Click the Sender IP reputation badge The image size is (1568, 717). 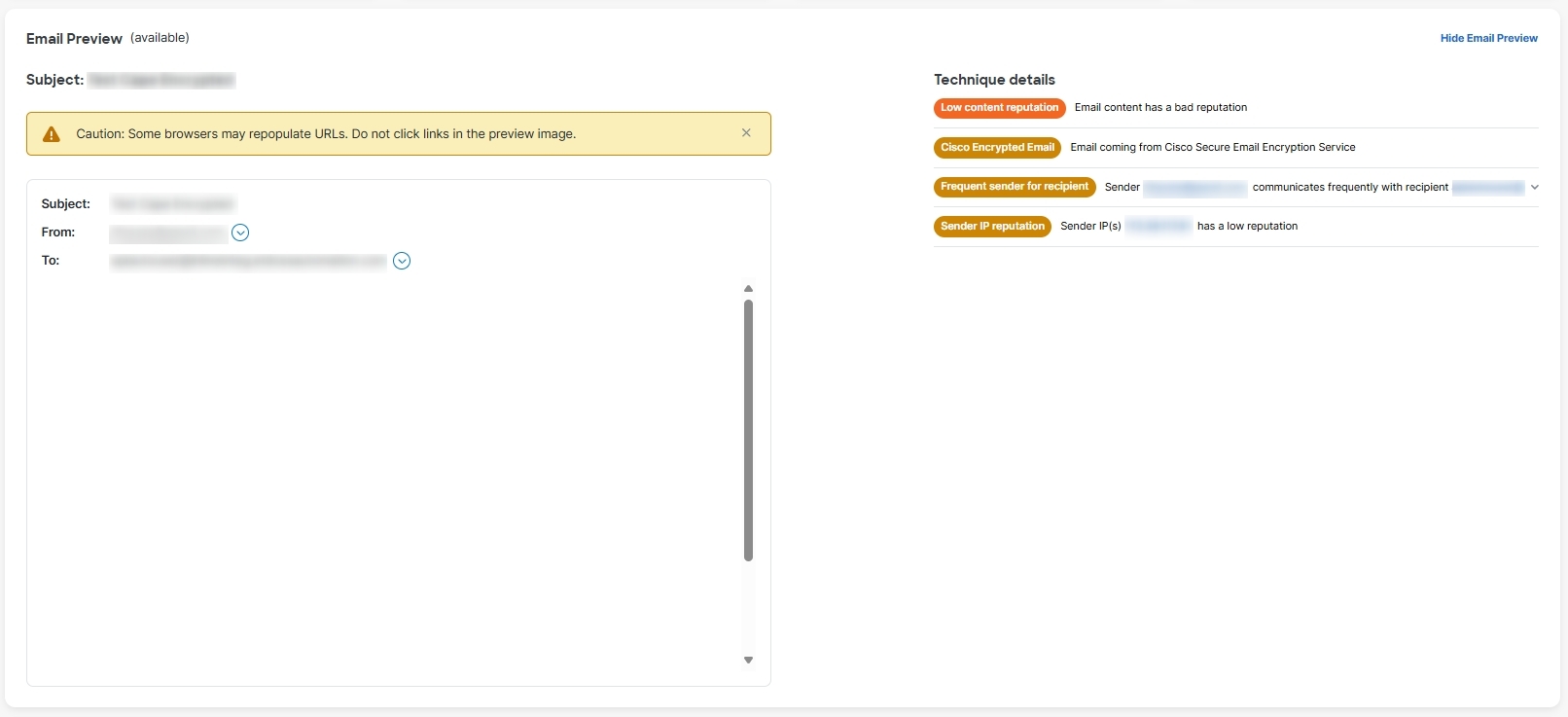pyautogui.click(x=992, y=227)
